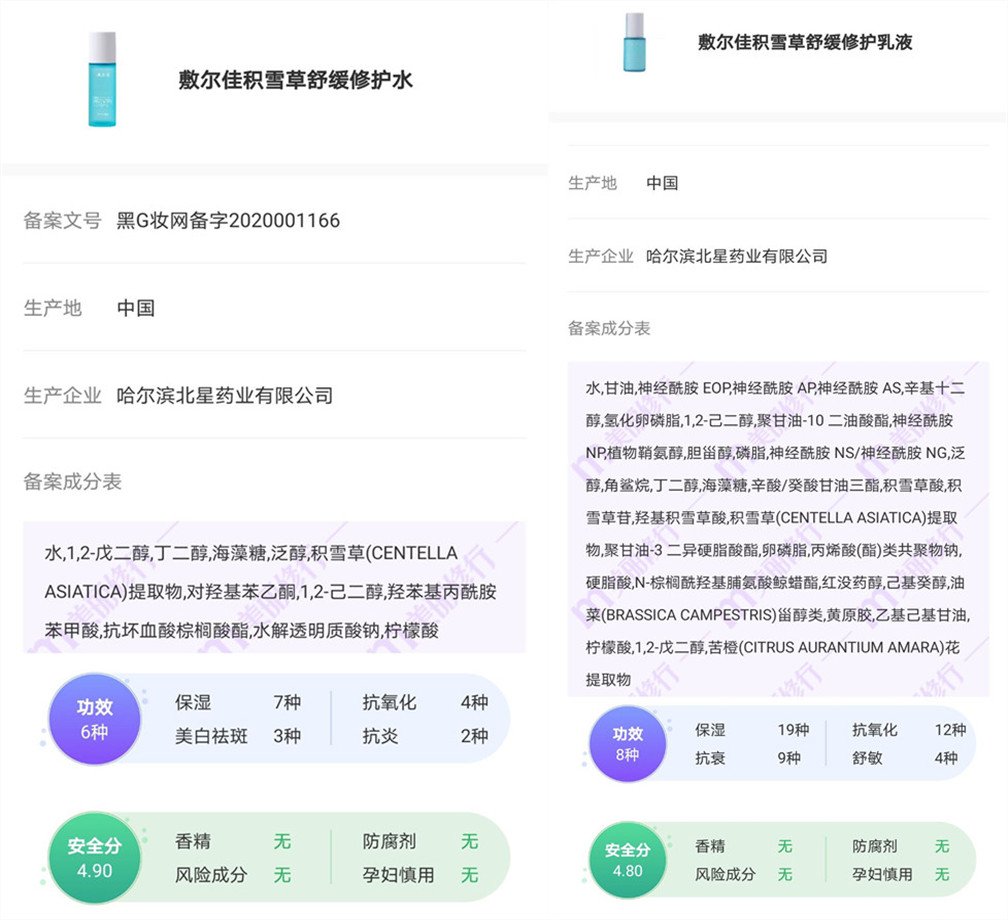The width and height of the screenshot is (1008, 920).
Task: Click the 备案文号 label
Action: [62, 221]
